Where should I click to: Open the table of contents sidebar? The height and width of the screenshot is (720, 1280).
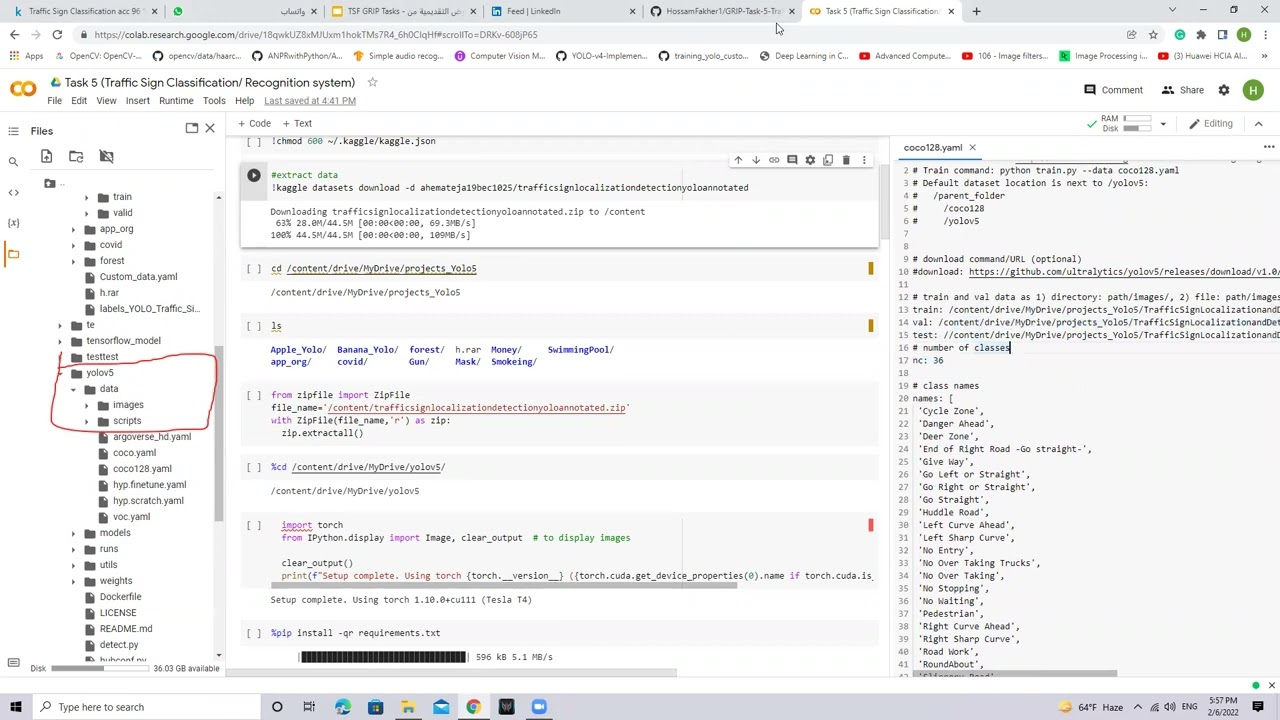[13, 131]
